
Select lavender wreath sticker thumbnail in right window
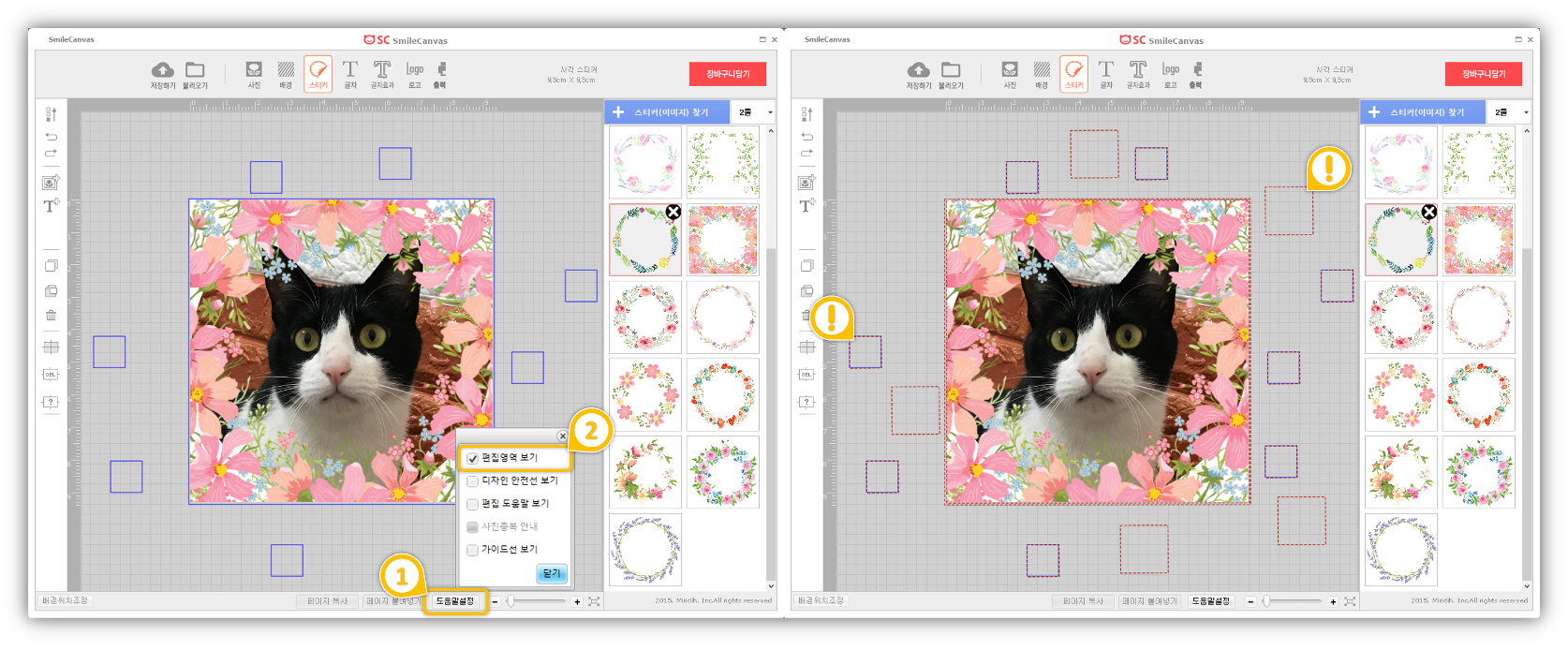pos(1400,550)
